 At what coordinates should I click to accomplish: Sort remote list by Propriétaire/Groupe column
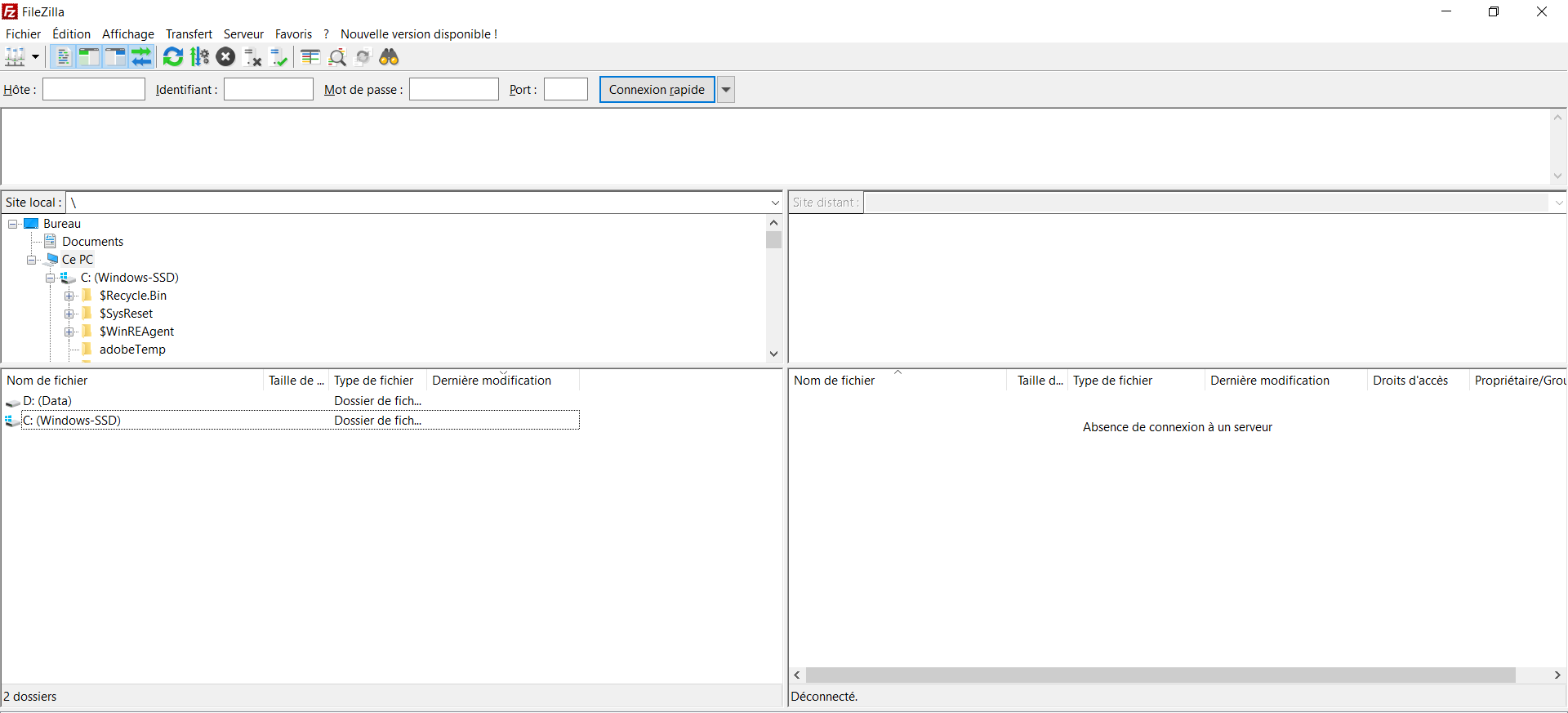point(1519,381)
